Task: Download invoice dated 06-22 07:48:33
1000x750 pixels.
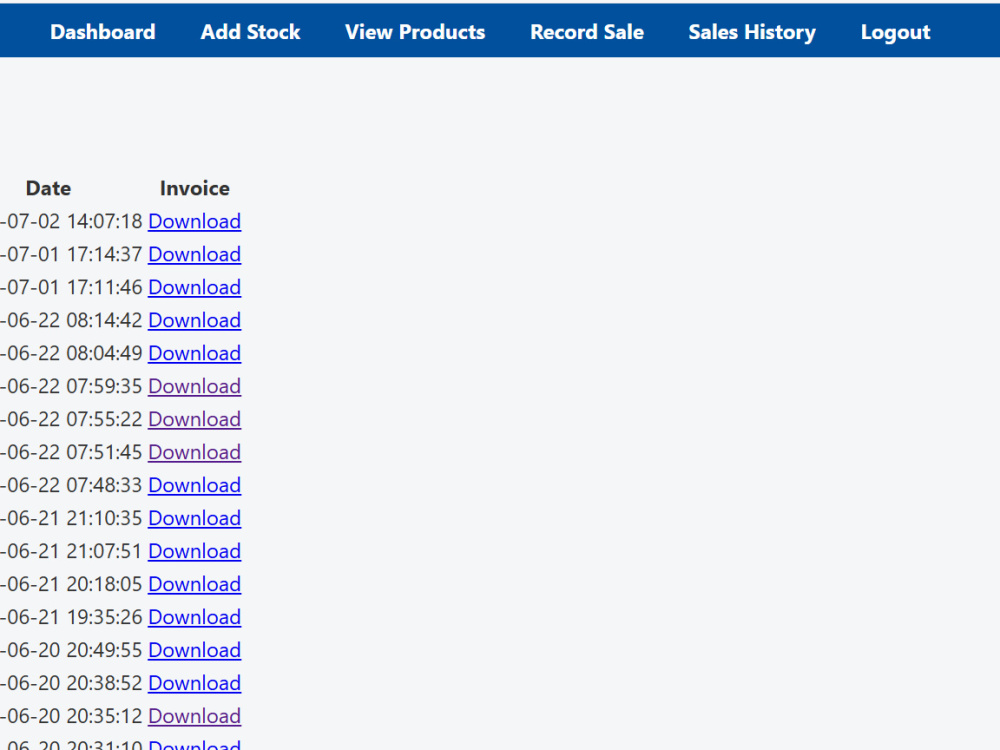Action: click(x=195, y=485)
